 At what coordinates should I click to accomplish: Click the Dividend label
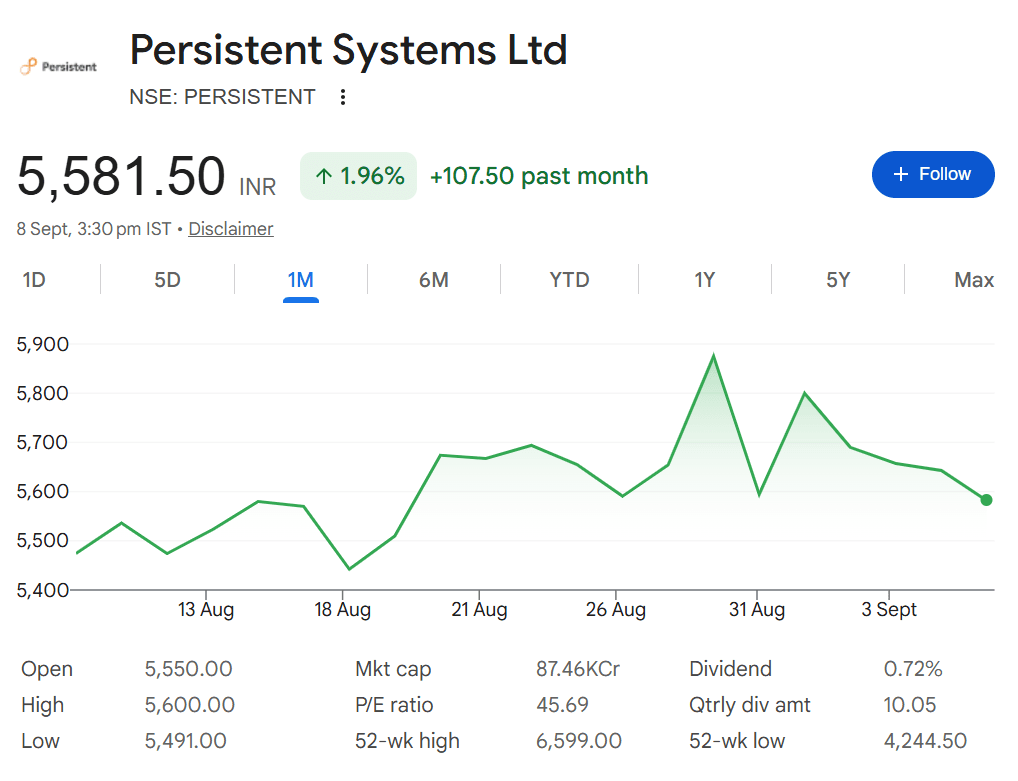tap(730, 669)
